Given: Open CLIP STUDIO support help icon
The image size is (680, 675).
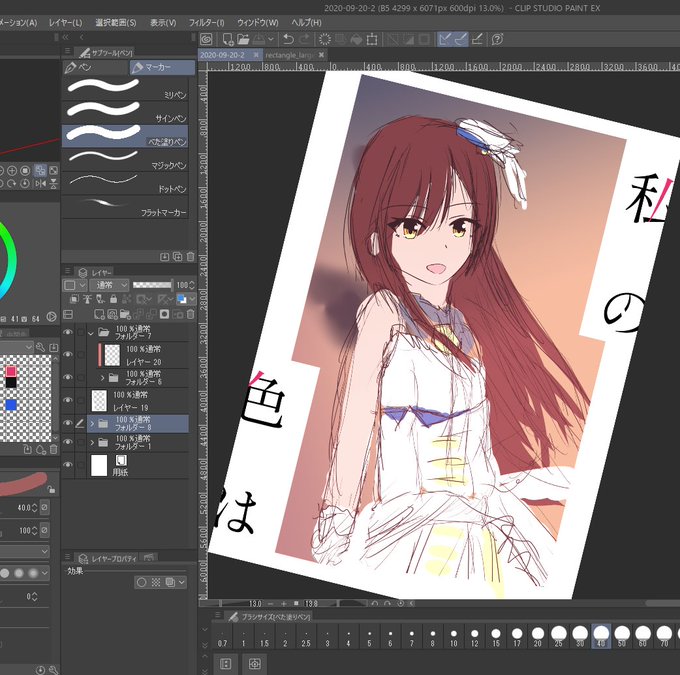Looking at the screenshot, I should pyautogui.click(x=497, y=39).
